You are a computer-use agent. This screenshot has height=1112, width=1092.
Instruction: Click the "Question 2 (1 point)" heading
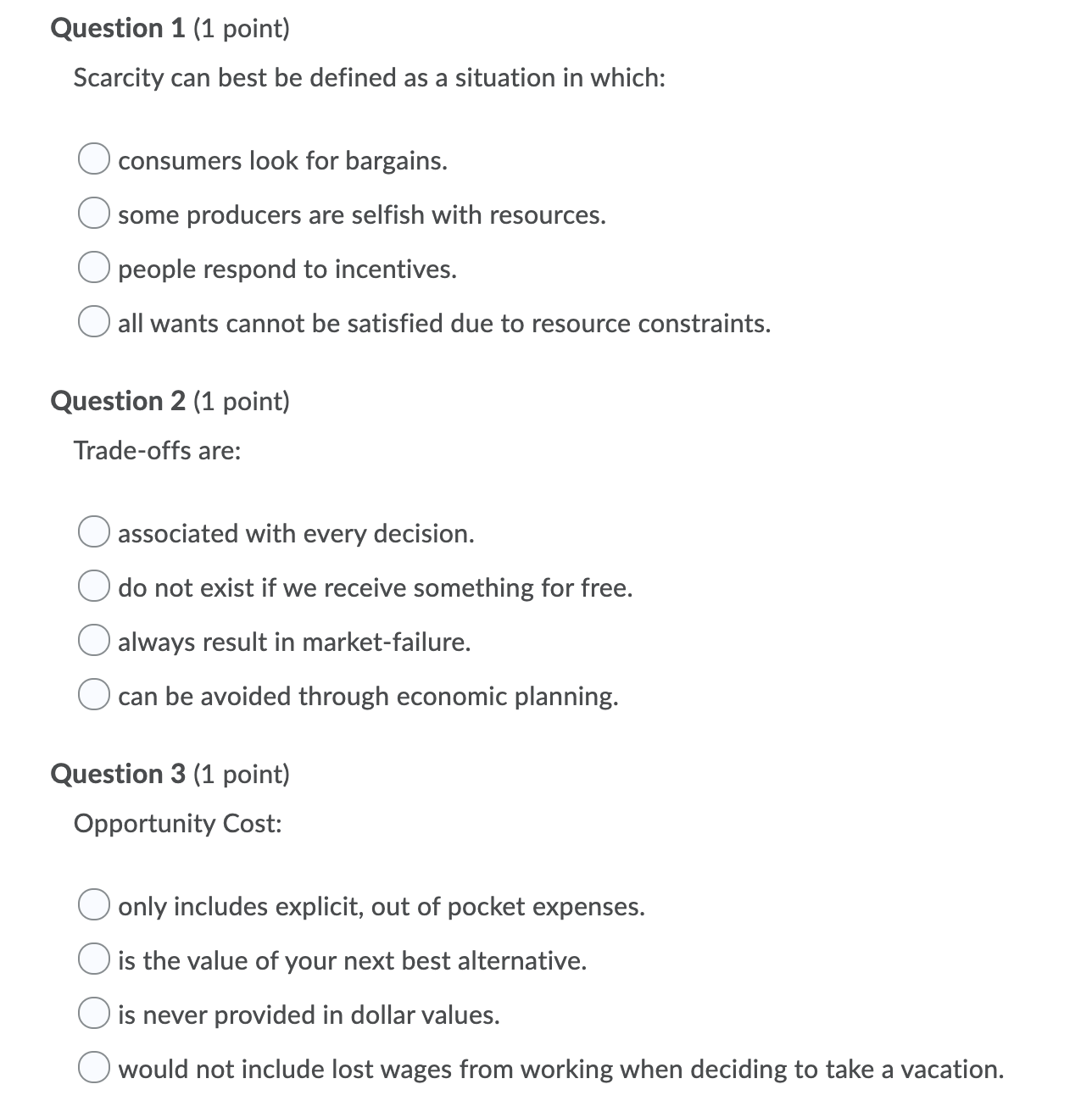coord(170,400)
